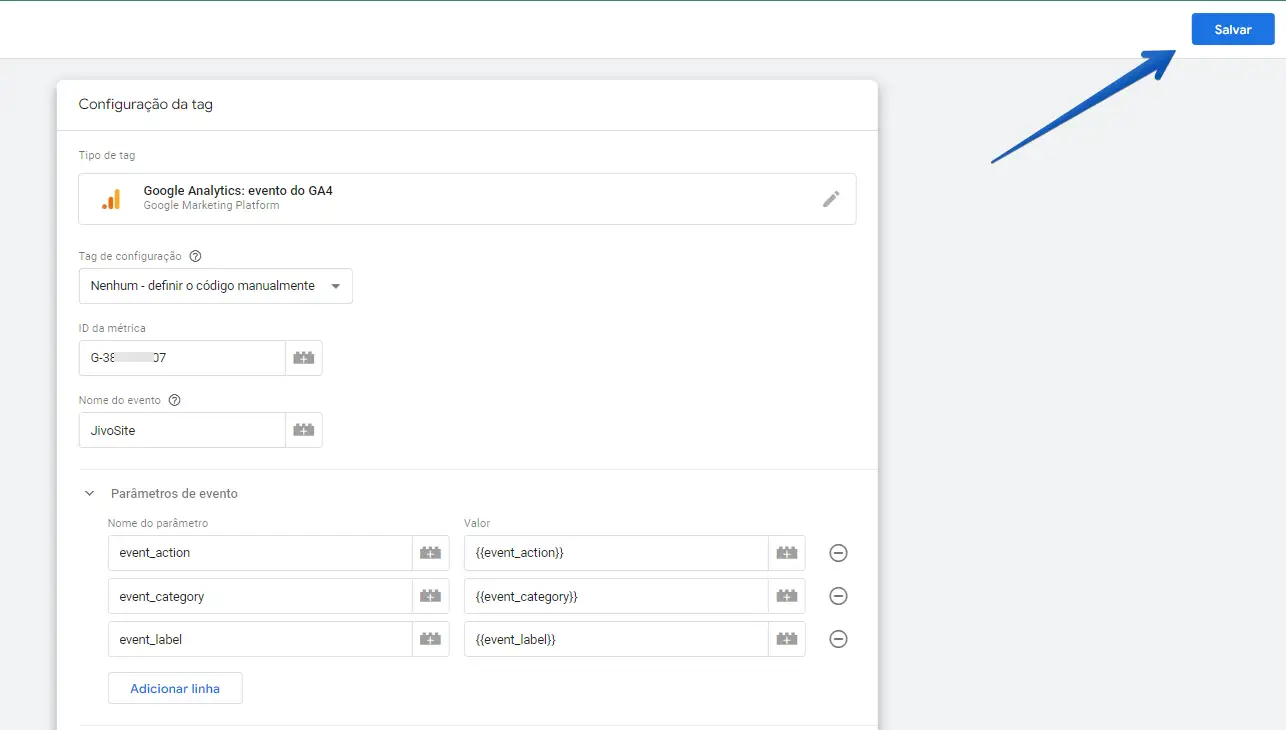Click help icon next to Tag de configuração
This screenshot has height=730, width=1286.
click(x=195, y=257)
